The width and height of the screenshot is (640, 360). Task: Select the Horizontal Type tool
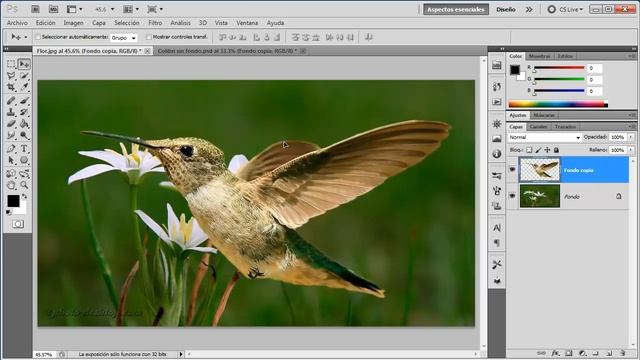24,149
